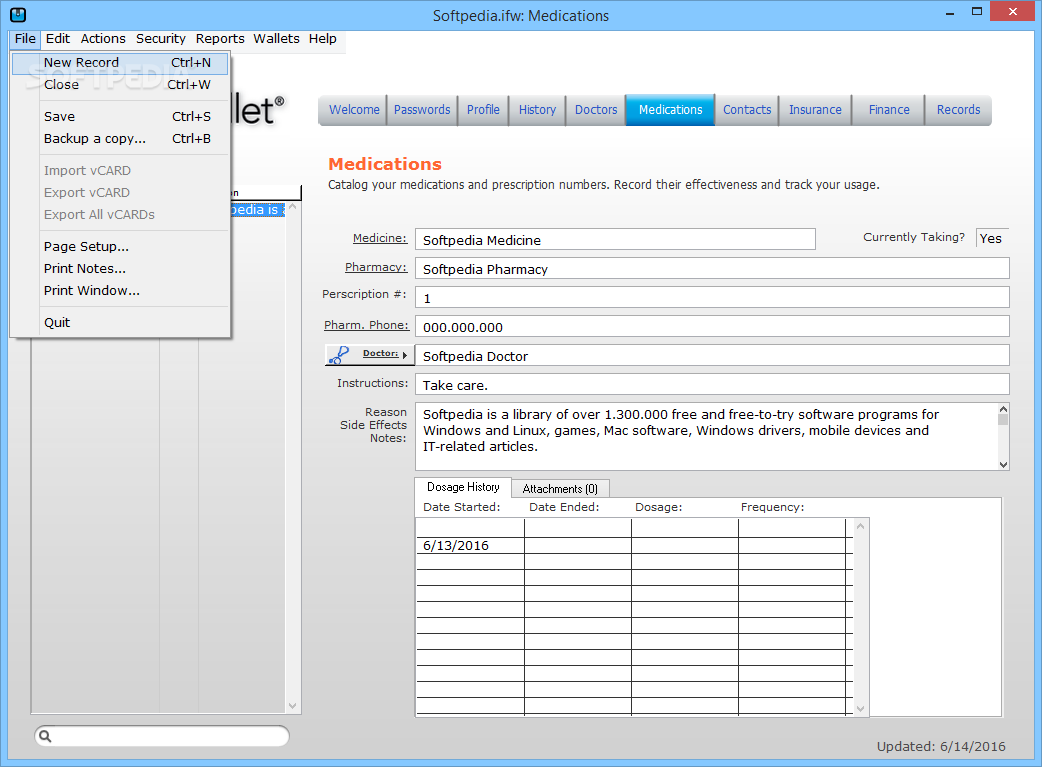Image resolution: width=1042 pixels, height=767 pixels.
Task: Open the Actions menu
Action: pyautogui.click(x=103, y=39)
